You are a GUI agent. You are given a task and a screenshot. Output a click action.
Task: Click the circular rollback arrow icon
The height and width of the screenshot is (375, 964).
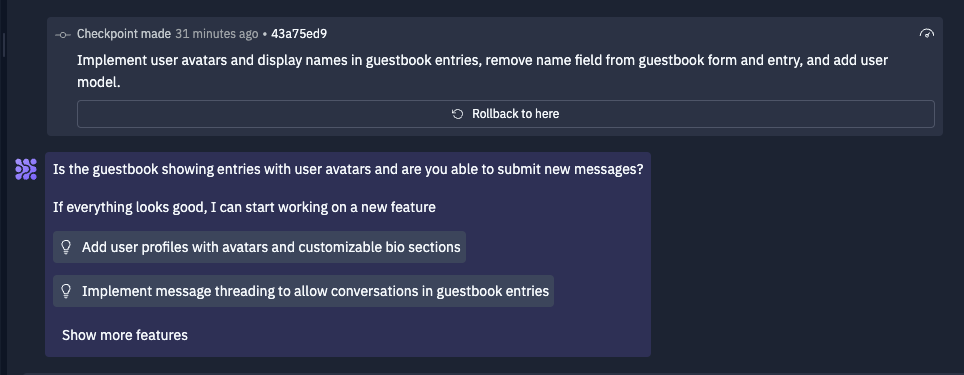pyautogui.click(x=457, y=114)
